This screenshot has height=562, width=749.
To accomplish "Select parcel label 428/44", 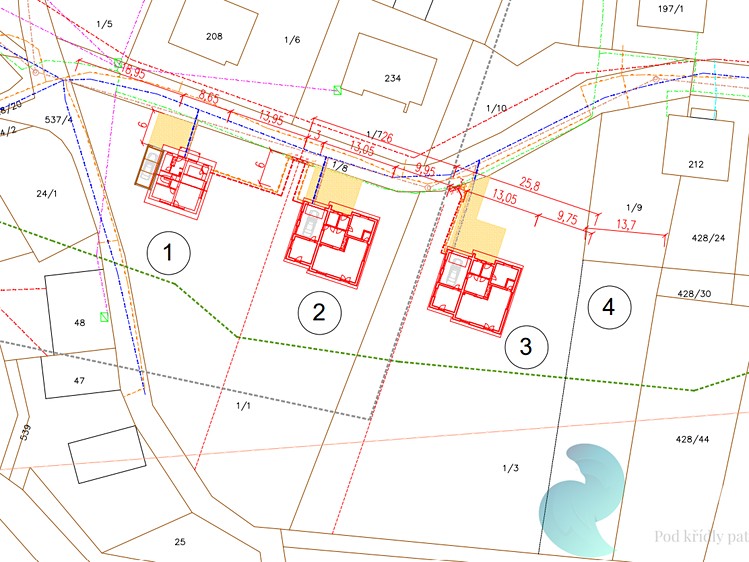I will pyautogui.click(x=692, y=439).
